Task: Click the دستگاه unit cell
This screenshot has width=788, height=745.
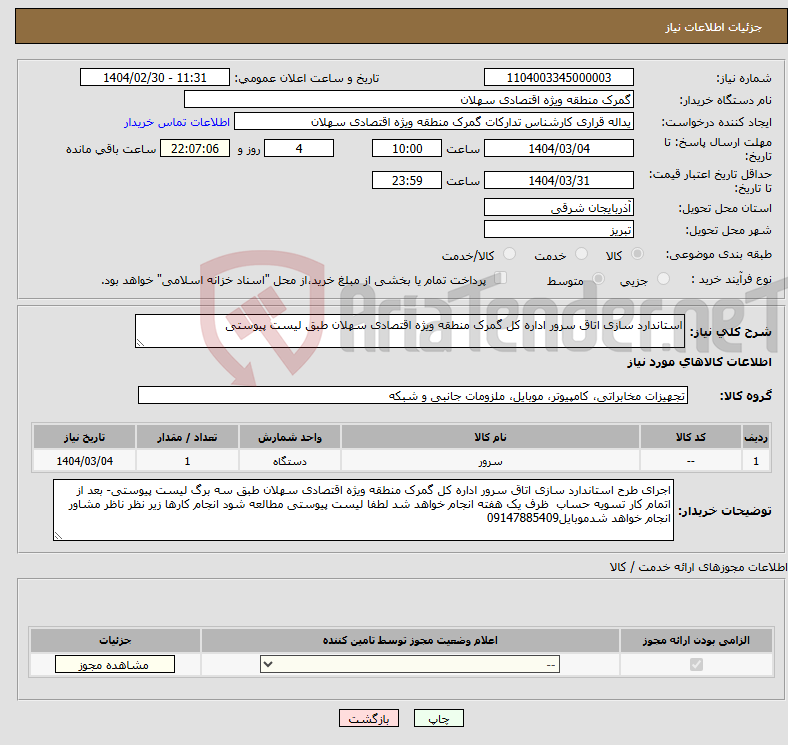Action: (290, 461)
